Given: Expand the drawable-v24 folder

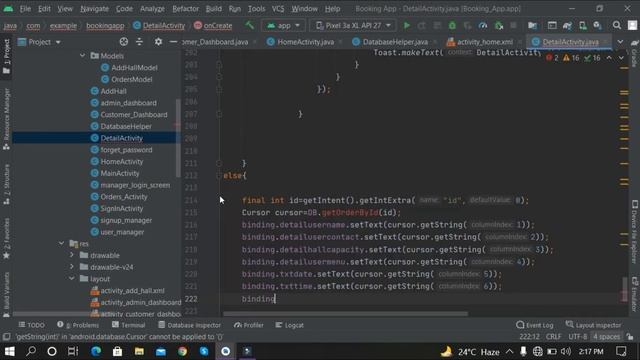Looking at the screenshot, I should 72,267.
